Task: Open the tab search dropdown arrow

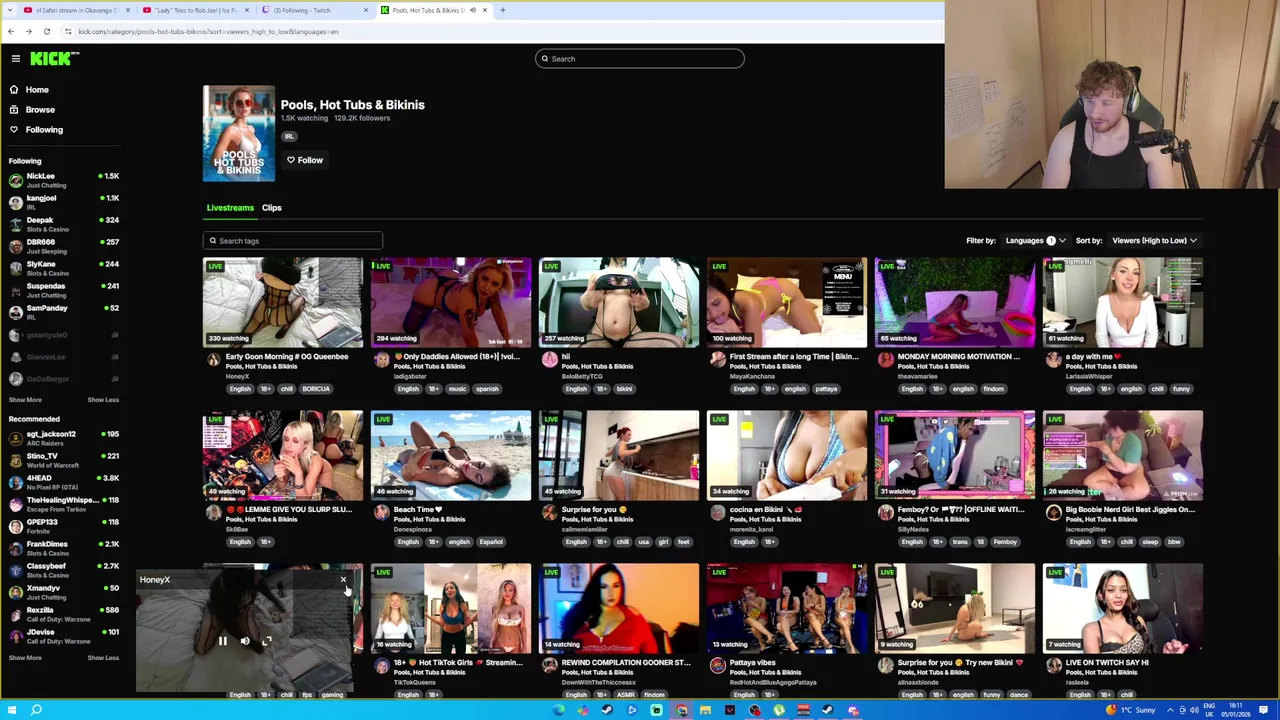Action: tap(9, 10)
